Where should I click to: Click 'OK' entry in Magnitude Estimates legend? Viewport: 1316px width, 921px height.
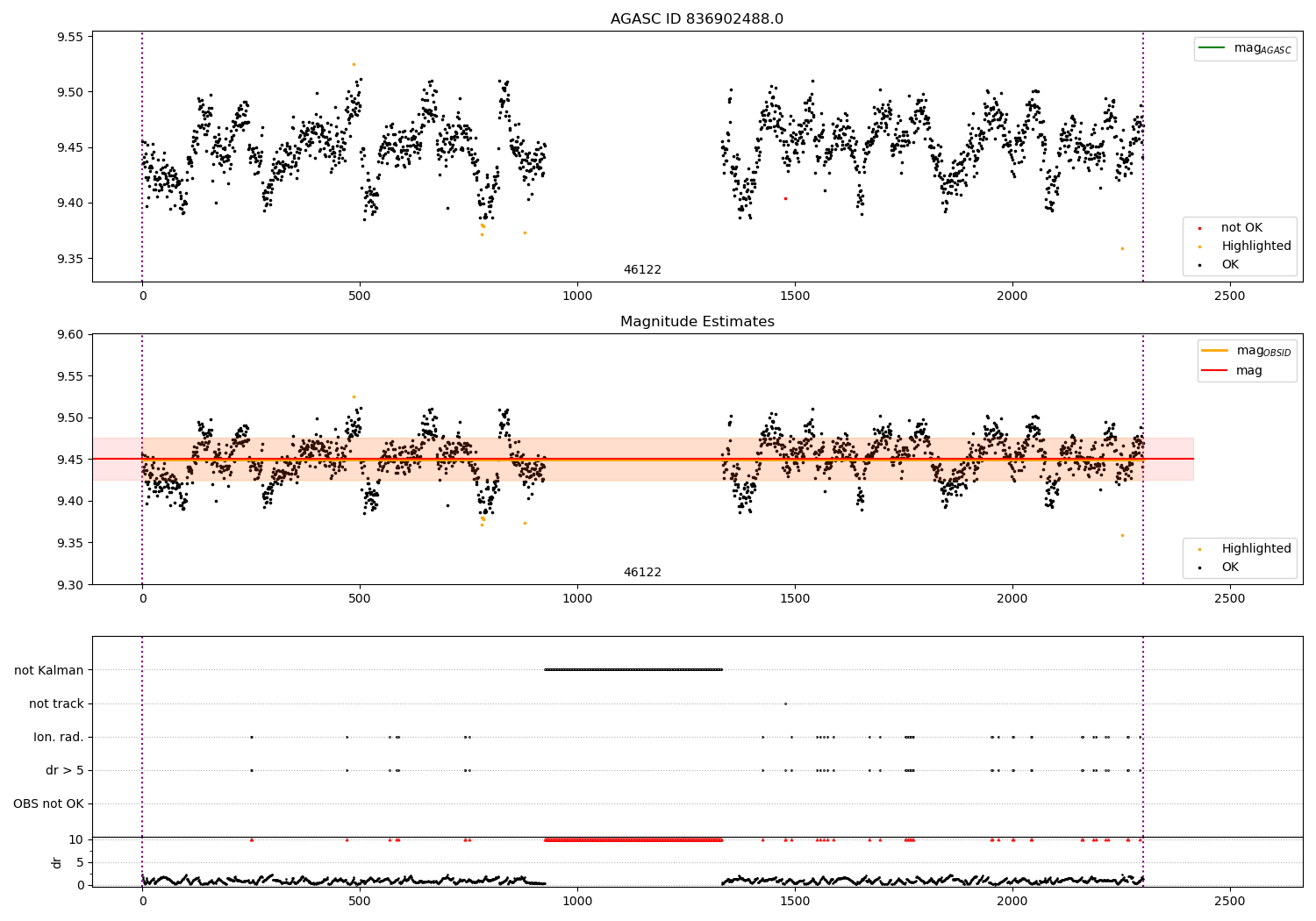(x=1230, y=568)
